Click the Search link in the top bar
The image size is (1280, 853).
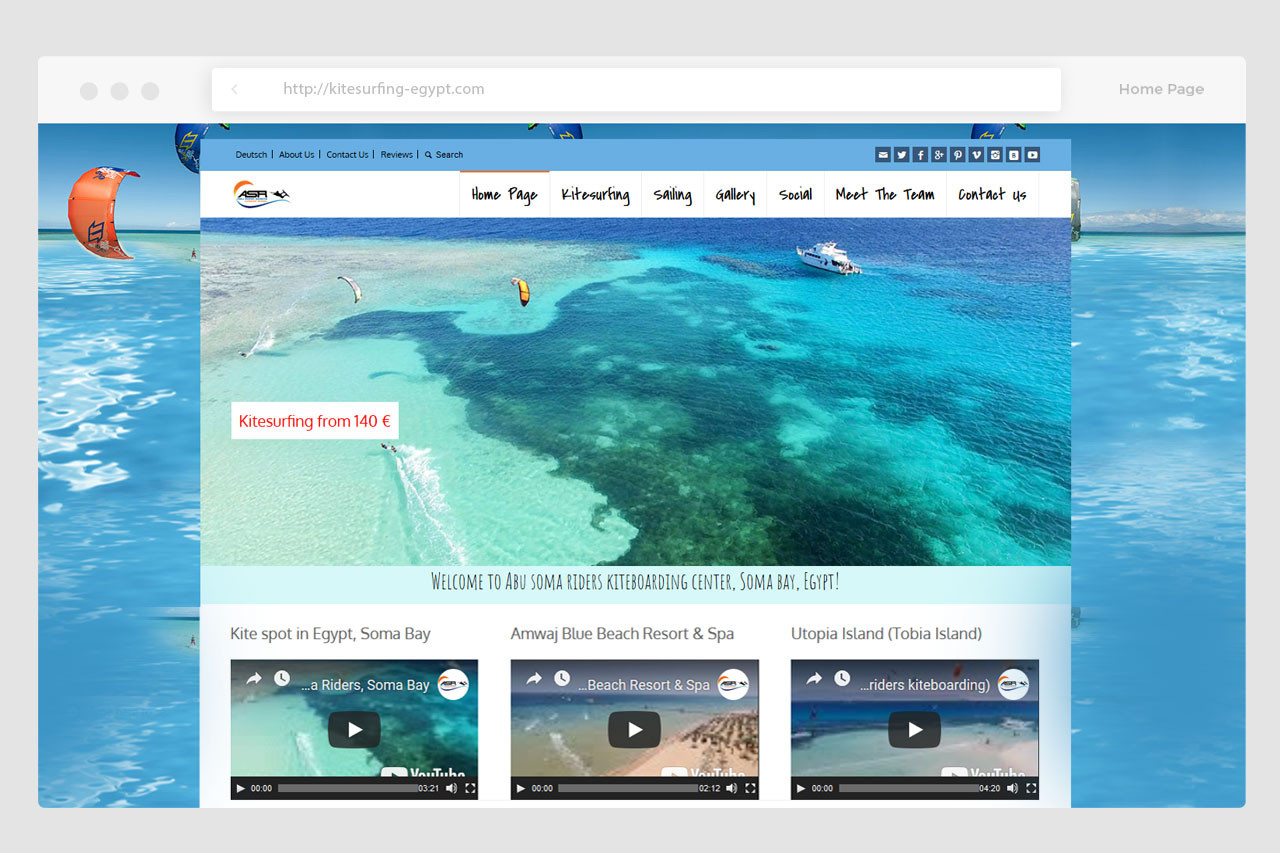pyautogui.click(x=444, y=155)
